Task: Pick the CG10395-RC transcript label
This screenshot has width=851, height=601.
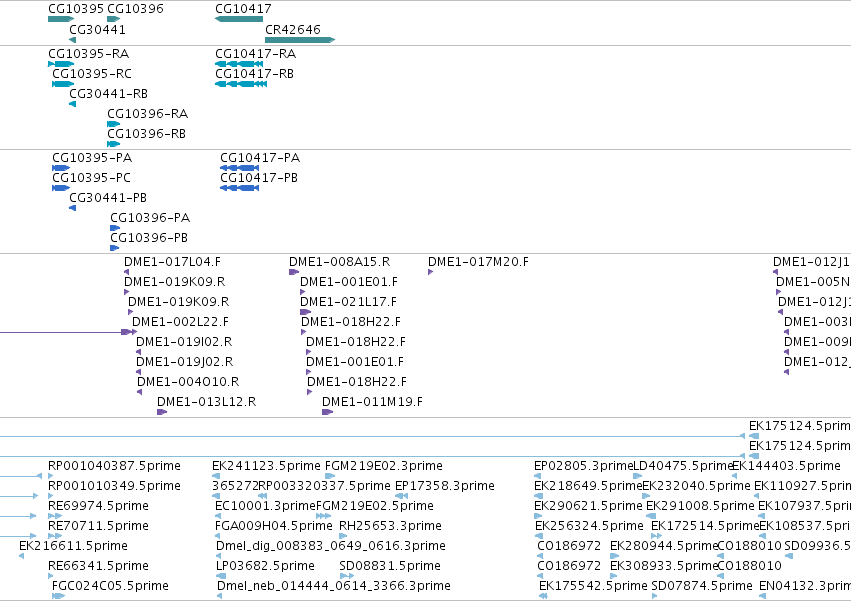Action: click(92, 74)
